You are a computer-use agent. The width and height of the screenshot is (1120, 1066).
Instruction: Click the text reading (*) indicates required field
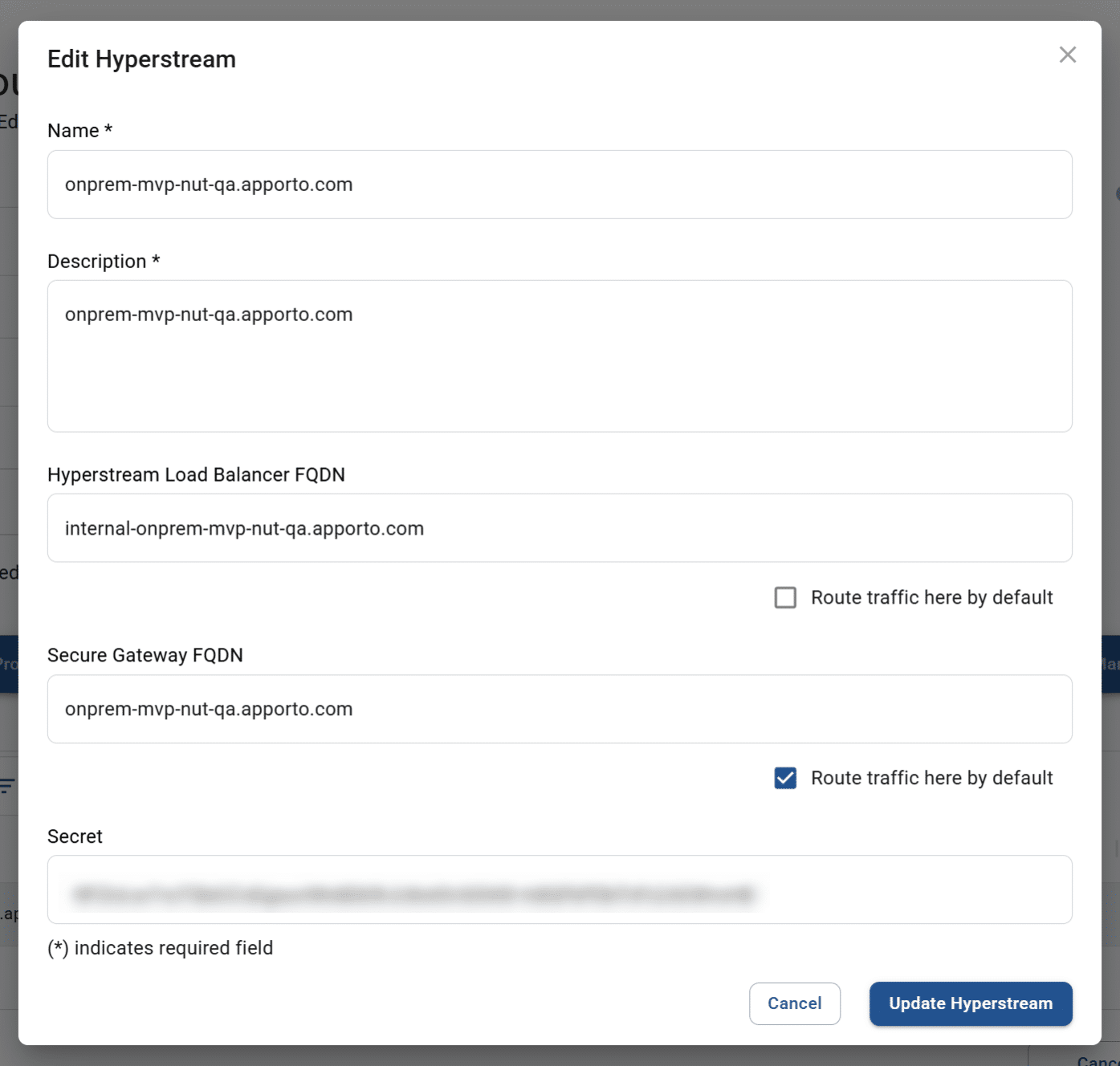click(x=160, y=948)
